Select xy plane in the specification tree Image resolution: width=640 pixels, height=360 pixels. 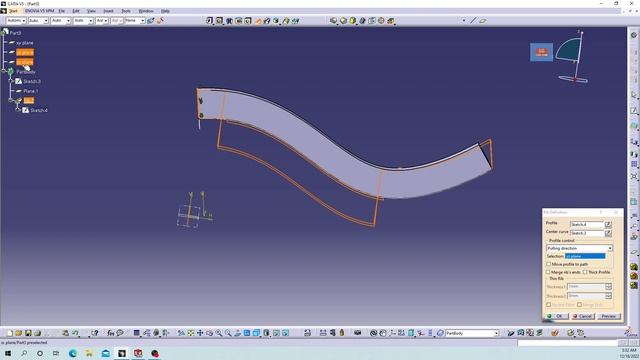coord(25,43)
